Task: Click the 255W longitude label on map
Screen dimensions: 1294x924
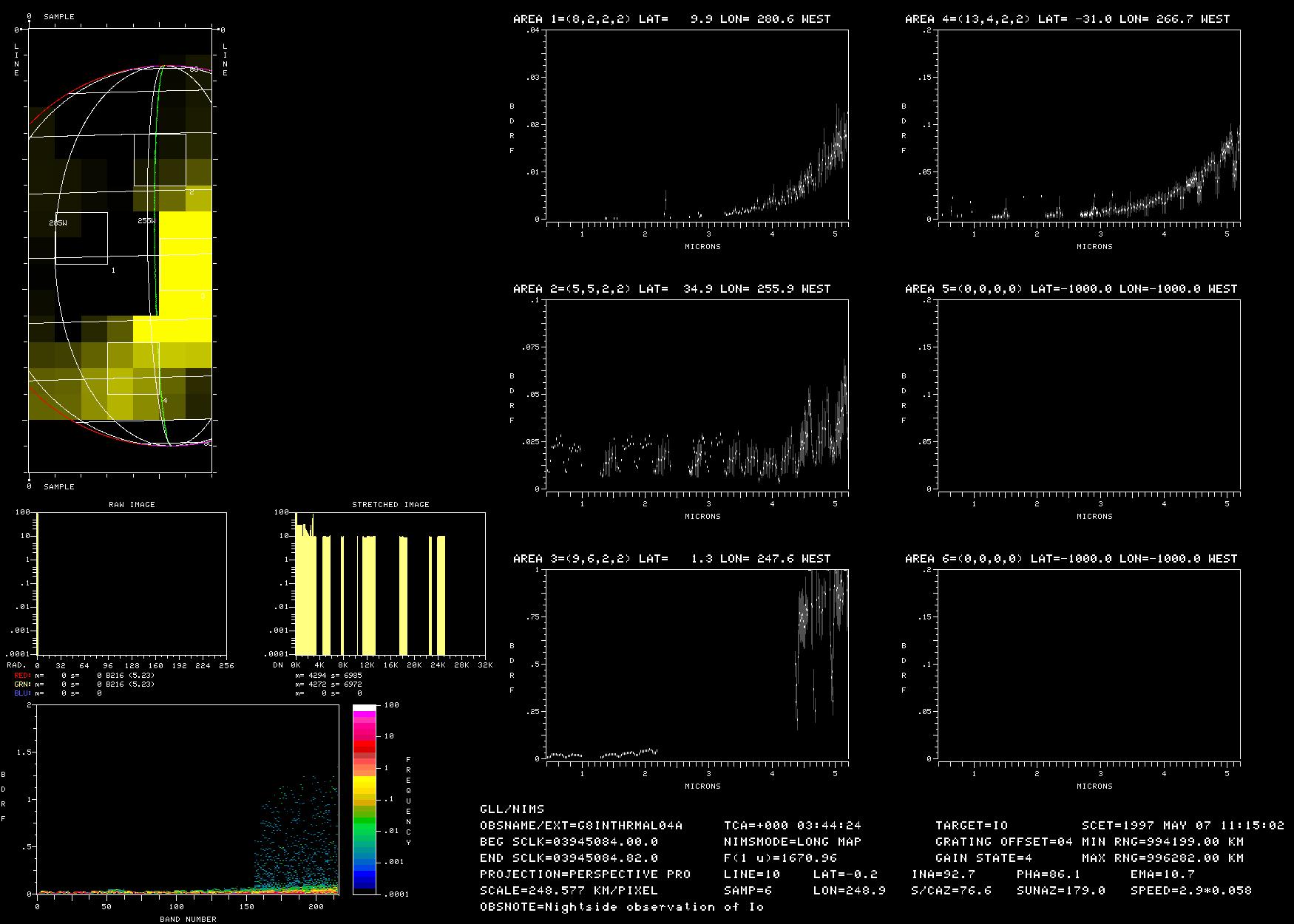Action: coord(146,220)
